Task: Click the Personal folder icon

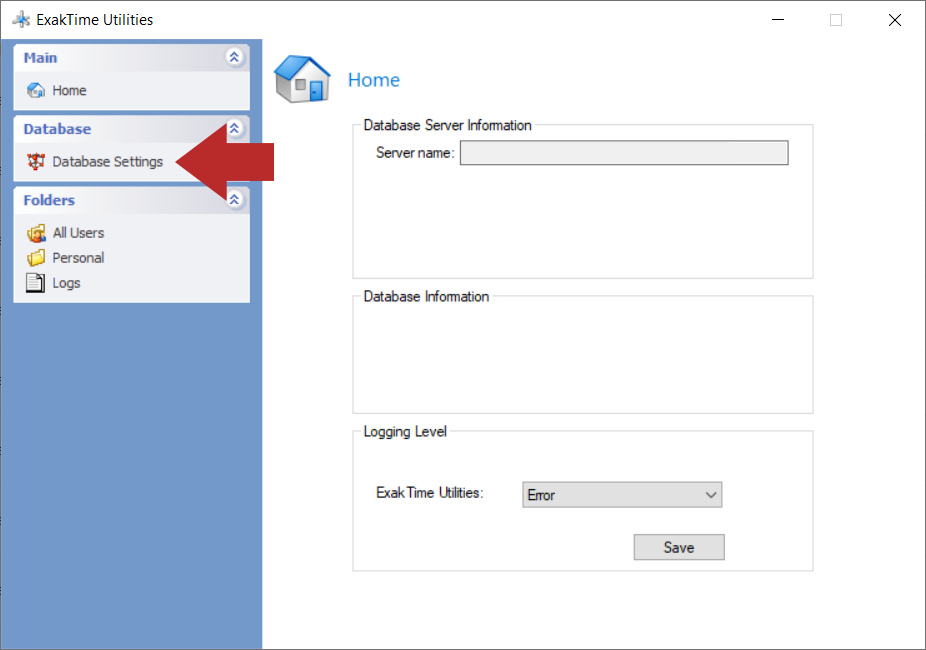Action: tap(35, 258)
